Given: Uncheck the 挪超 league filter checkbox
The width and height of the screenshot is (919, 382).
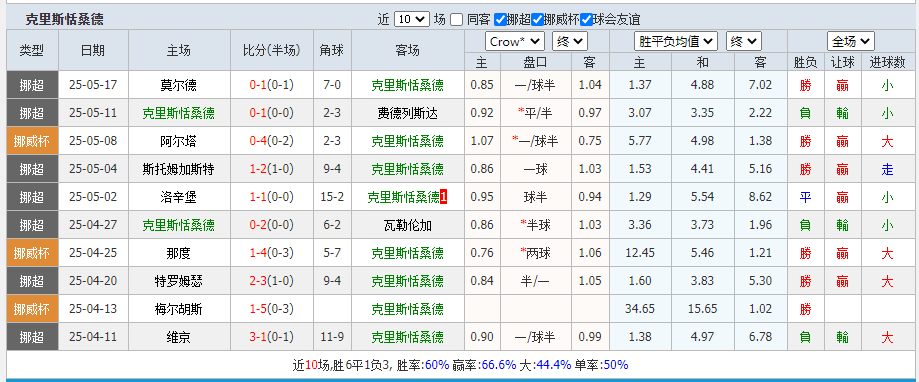Looking at the screenshot, I should (x=500, y=19).
